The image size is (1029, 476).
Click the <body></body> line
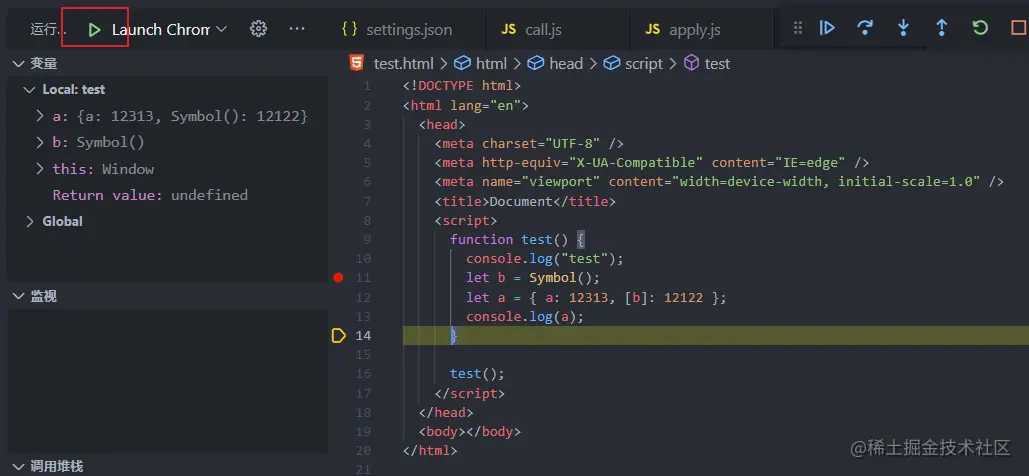[x=470, y=432]
